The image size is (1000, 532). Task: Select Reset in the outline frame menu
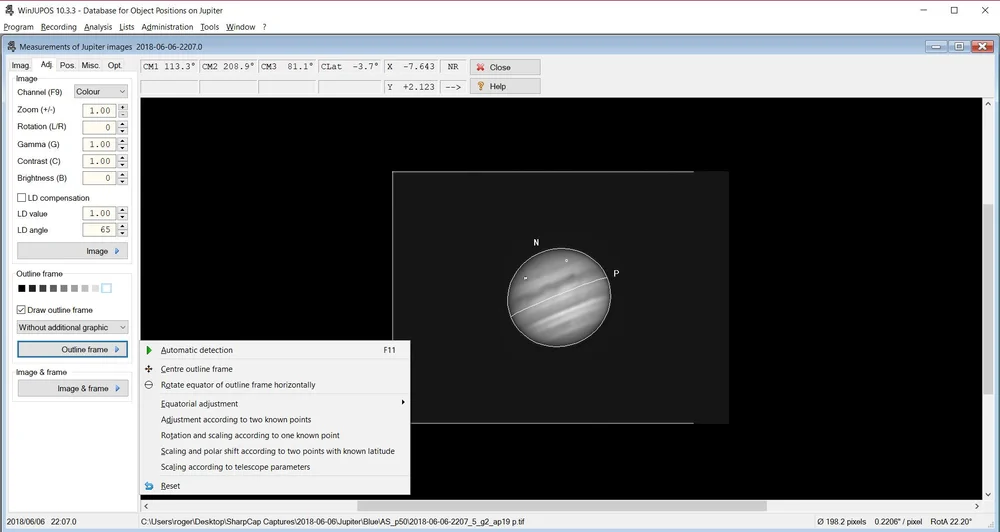pos(275,486)
